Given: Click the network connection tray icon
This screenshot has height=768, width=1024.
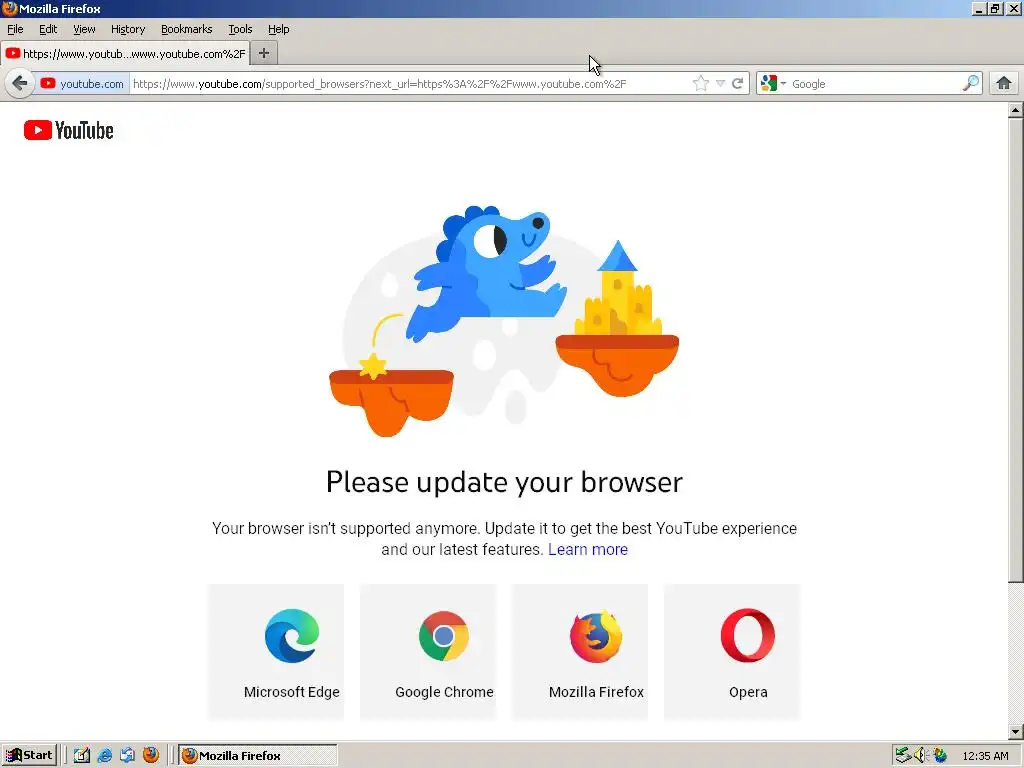Looking at the screenshot, I should (x=903, y=756).
